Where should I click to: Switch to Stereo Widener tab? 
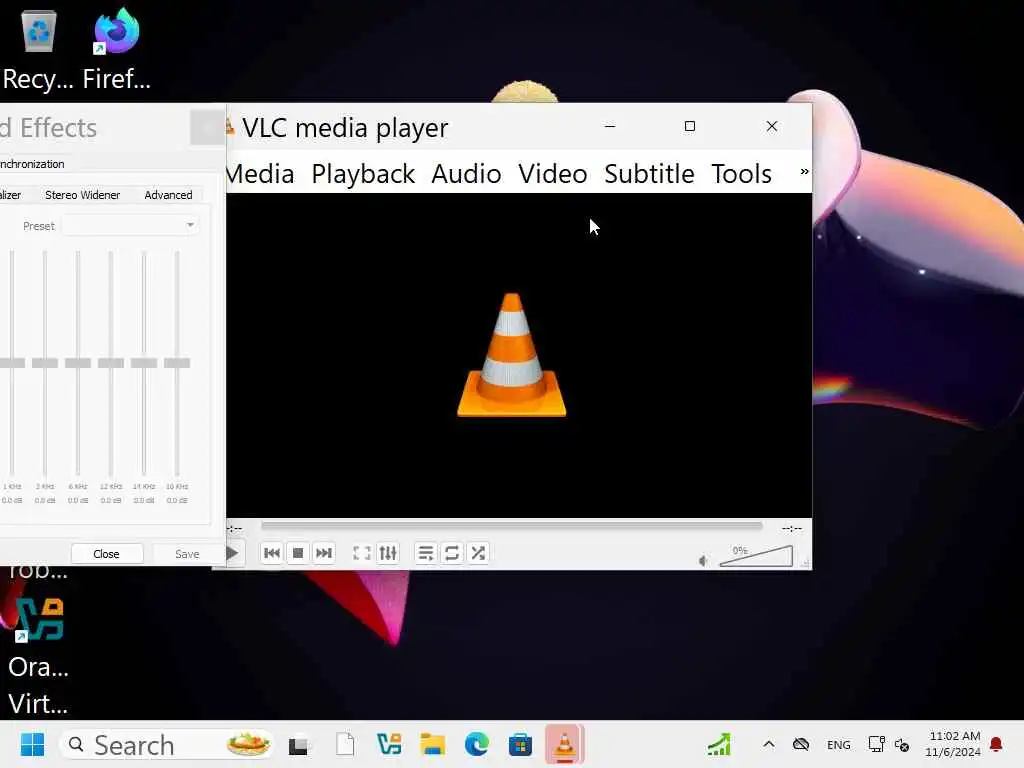click(x=82, y=195)
